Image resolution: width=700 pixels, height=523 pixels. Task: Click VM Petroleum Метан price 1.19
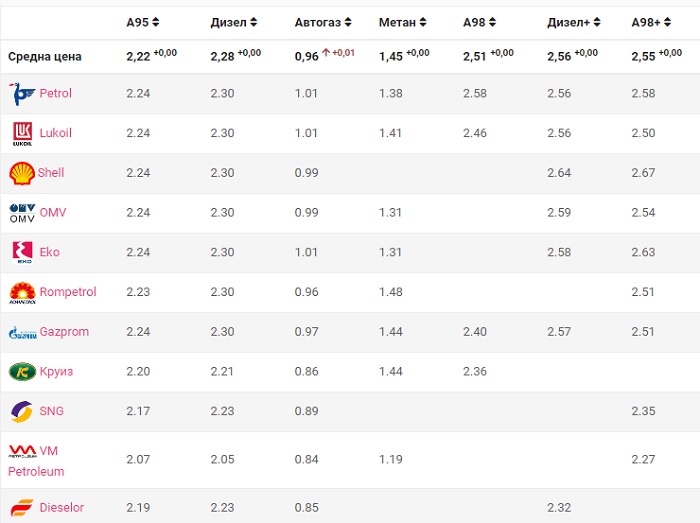tap(391, 460)
